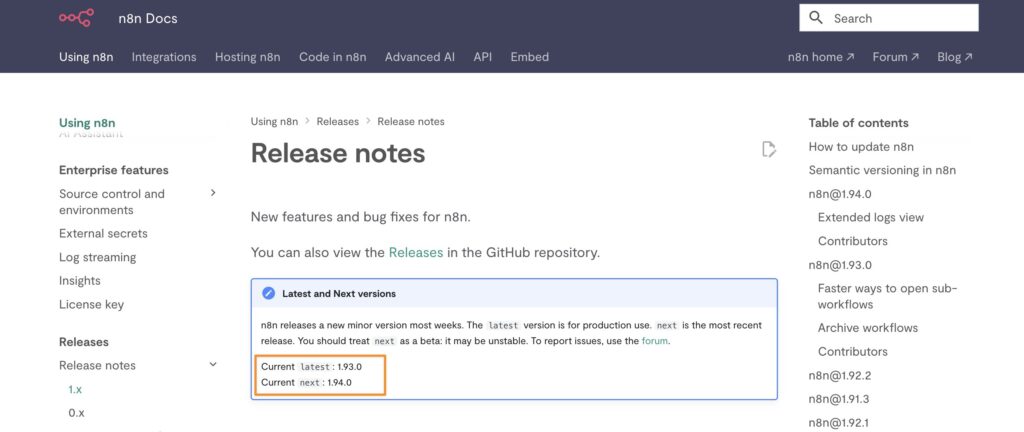The width and height of the screenshot is (1024, 432).
Task: Open the Forum external link in the header
Action: coord(895,57)
